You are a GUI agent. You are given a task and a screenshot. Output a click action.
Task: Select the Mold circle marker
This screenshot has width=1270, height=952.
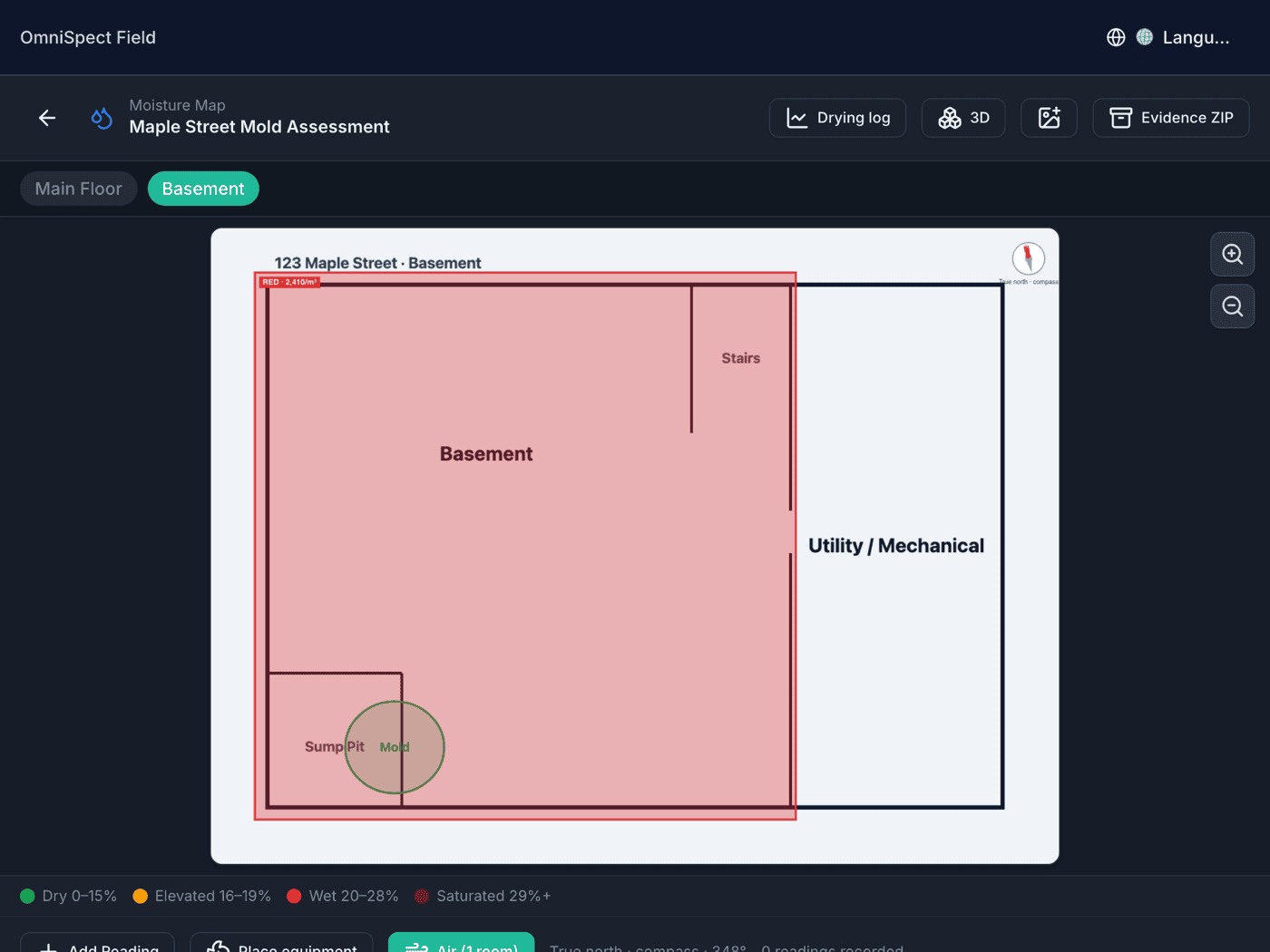(x=395, y=747)
